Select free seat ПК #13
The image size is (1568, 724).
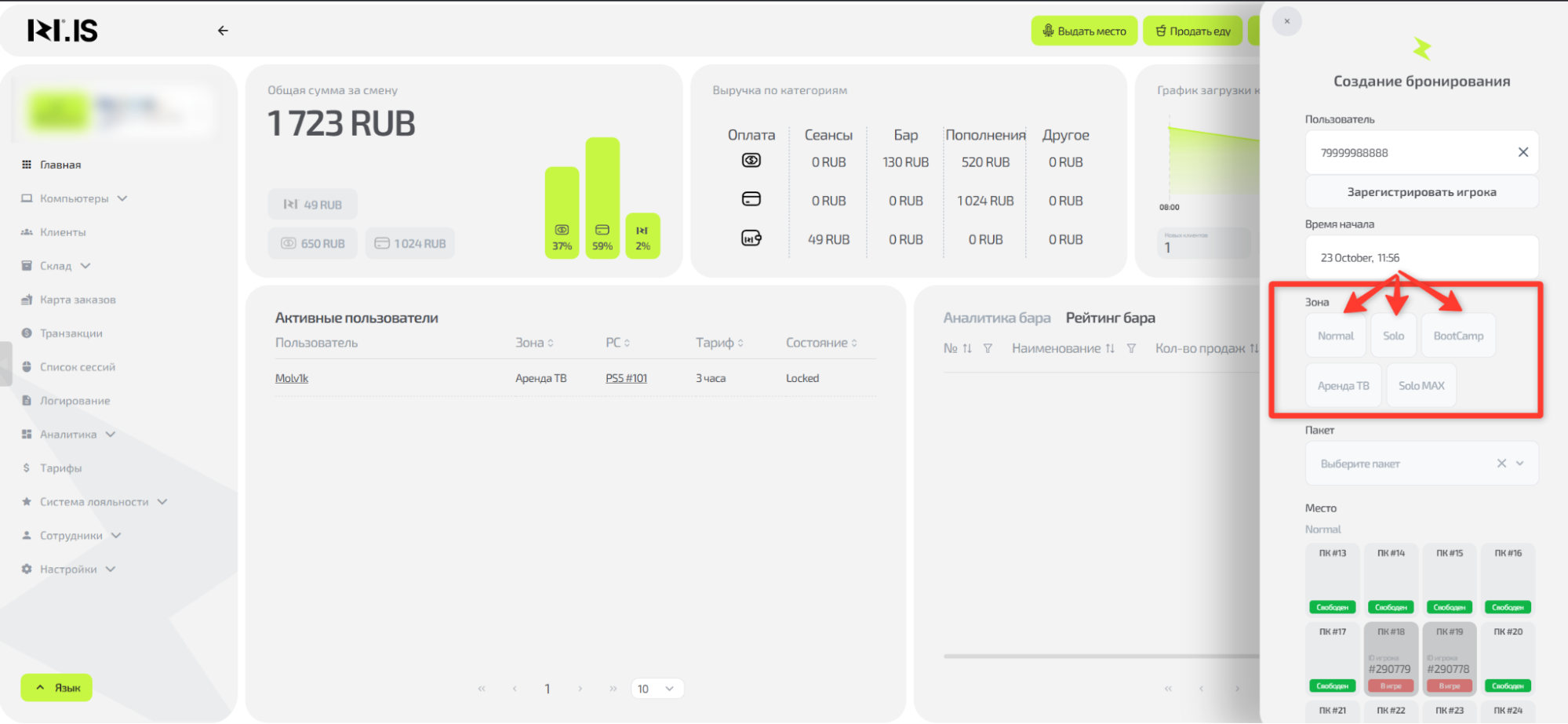[x=1332, y=579]
